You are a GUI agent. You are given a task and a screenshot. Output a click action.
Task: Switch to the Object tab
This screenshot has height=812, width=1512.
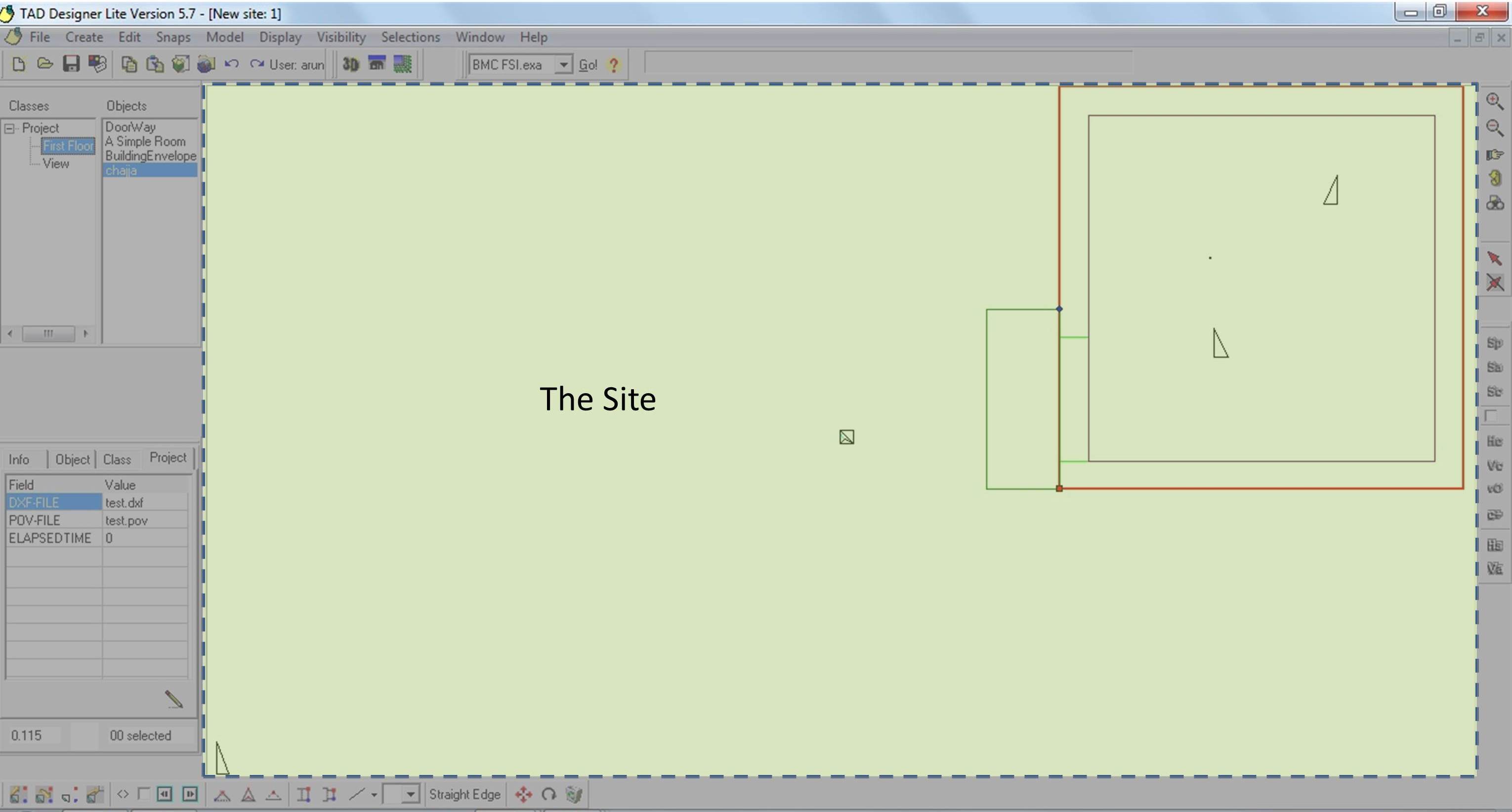click(72, 459)
